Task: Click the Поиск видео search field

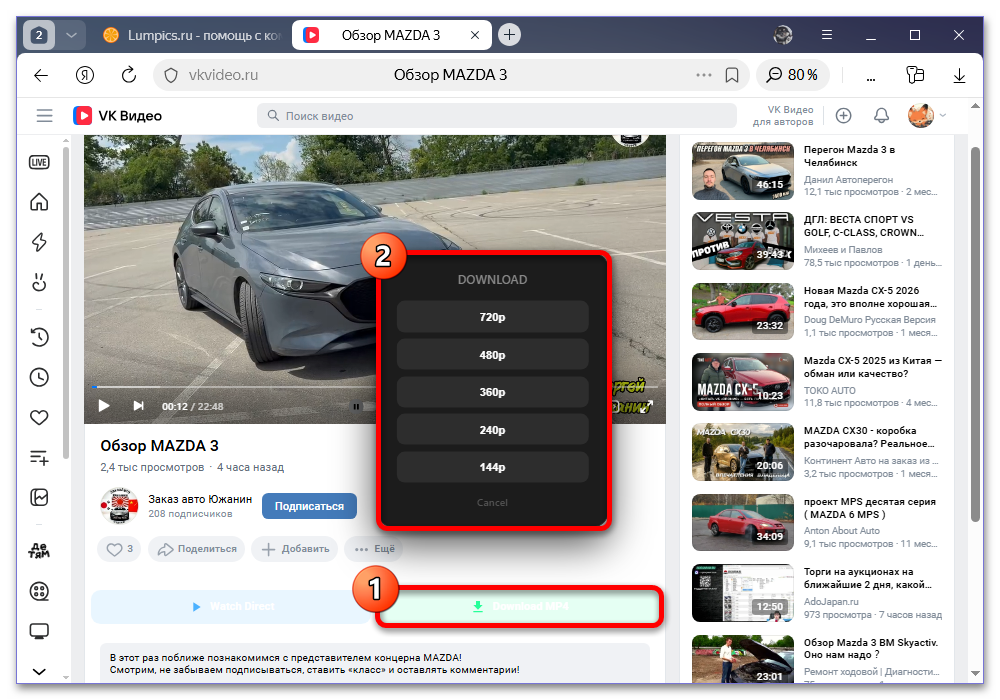Action: click(x=497, y=115)
